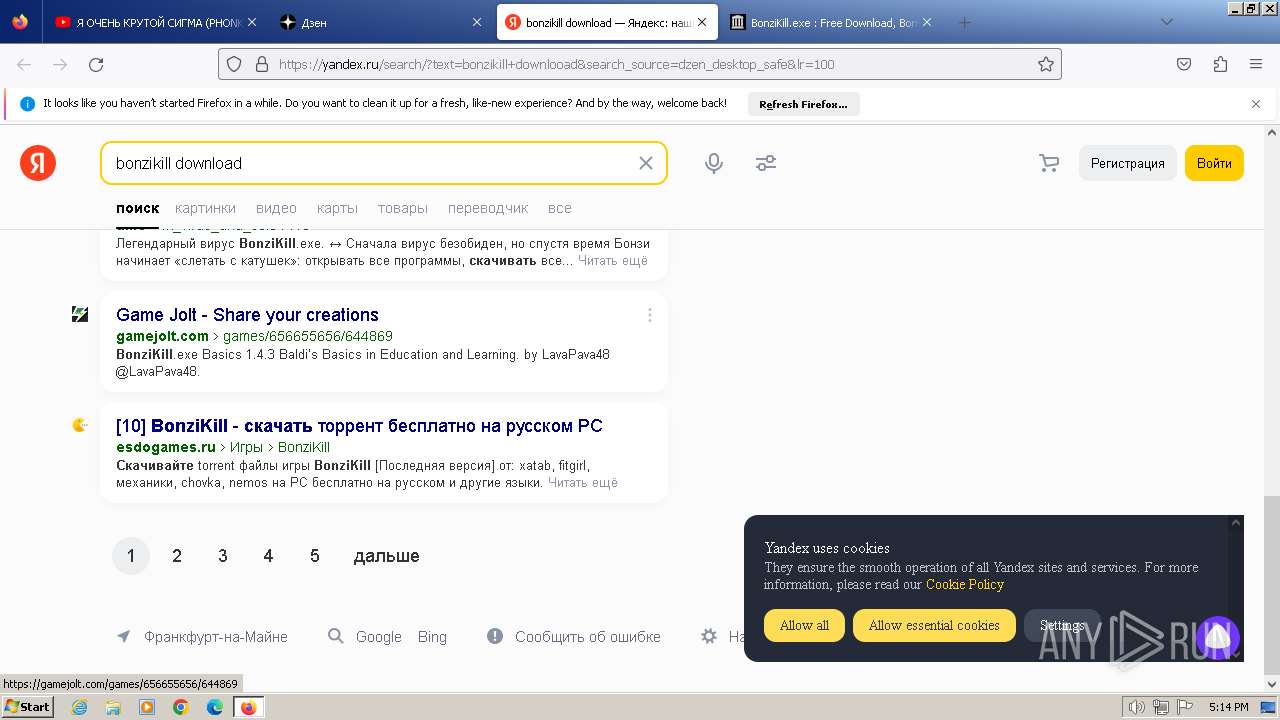Go back with the browser back arrow

point(24,64)
